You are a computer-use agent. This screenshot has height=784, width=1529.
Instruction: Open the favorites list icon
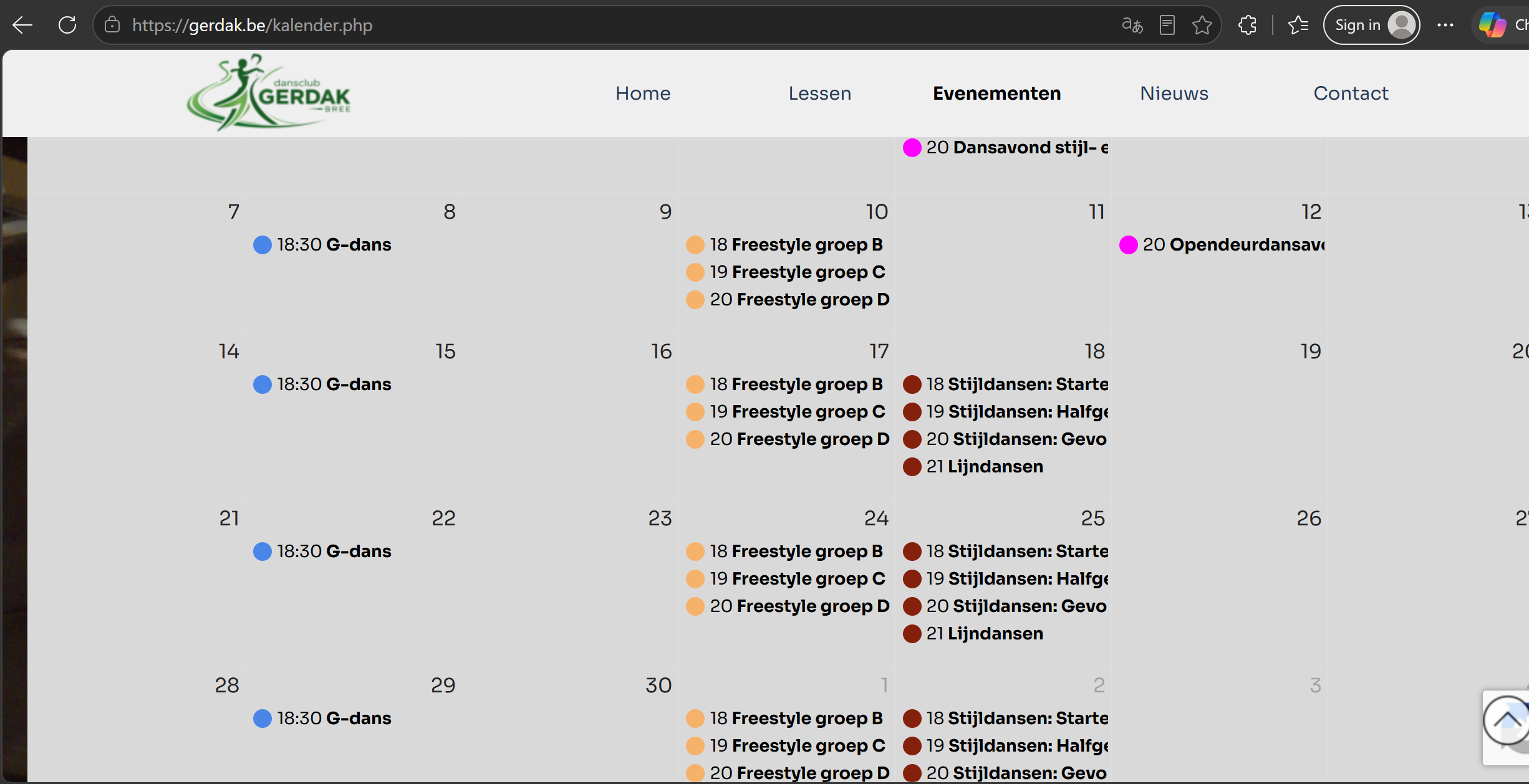(1298, 25)
